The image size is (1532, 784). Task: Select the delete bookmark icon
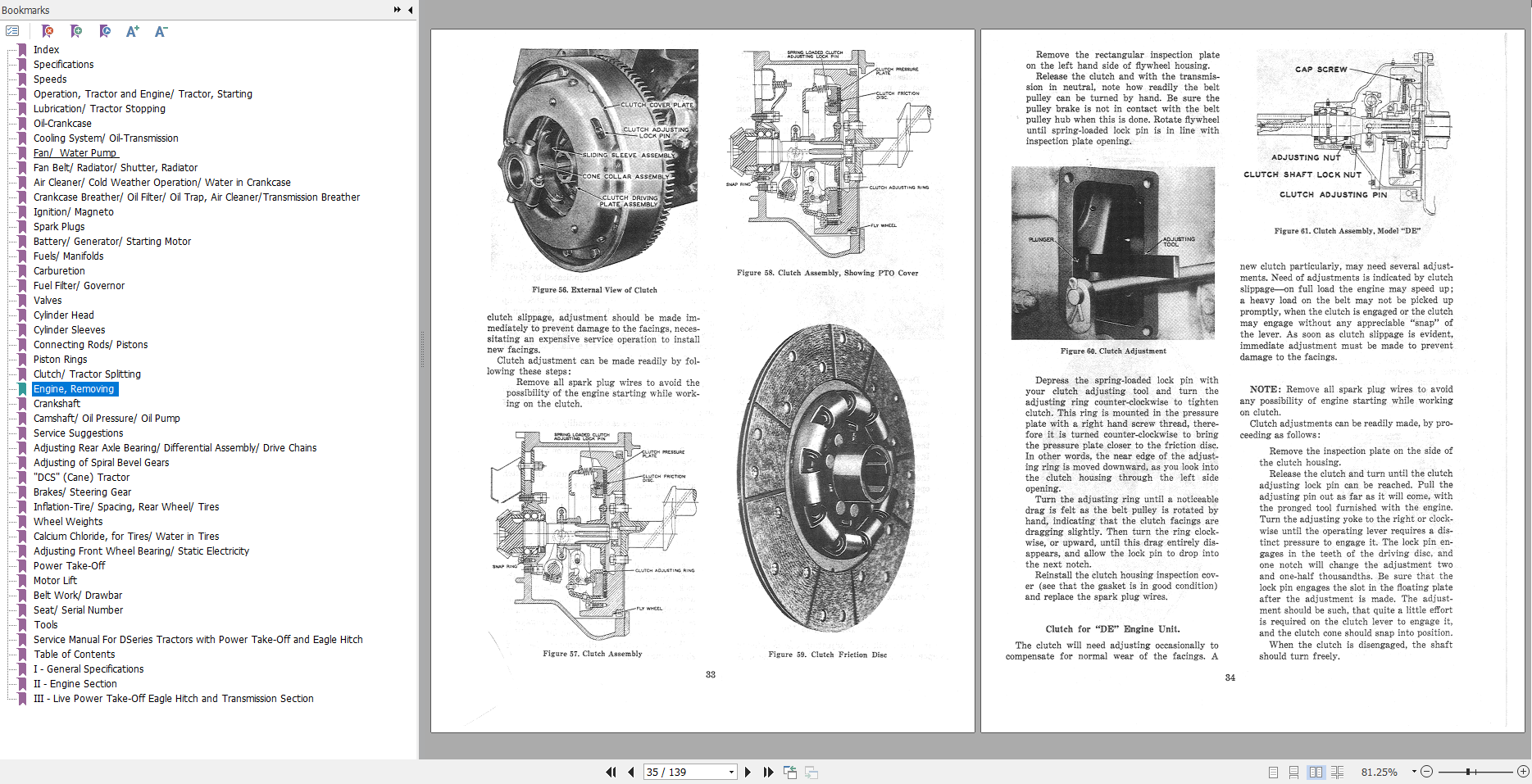pyautogui.click(x=48, y=30)
